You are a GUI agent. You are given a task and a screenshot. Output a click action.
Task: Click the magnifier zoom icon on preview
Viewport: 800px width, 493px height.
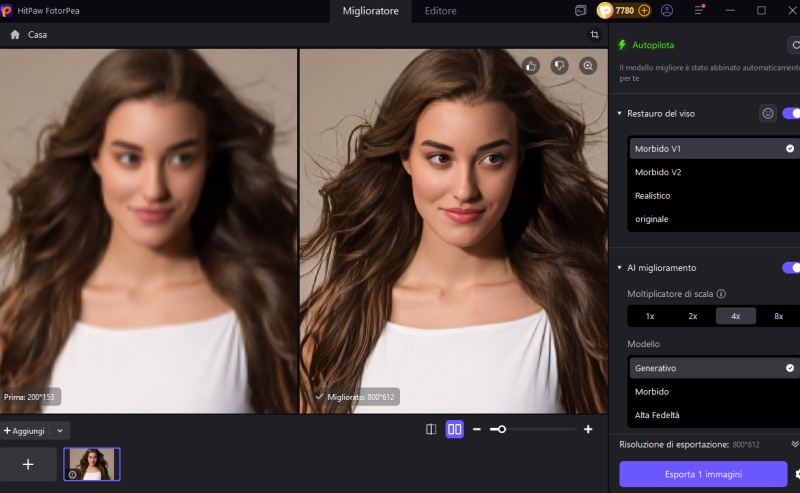click(x=588, y=66)
